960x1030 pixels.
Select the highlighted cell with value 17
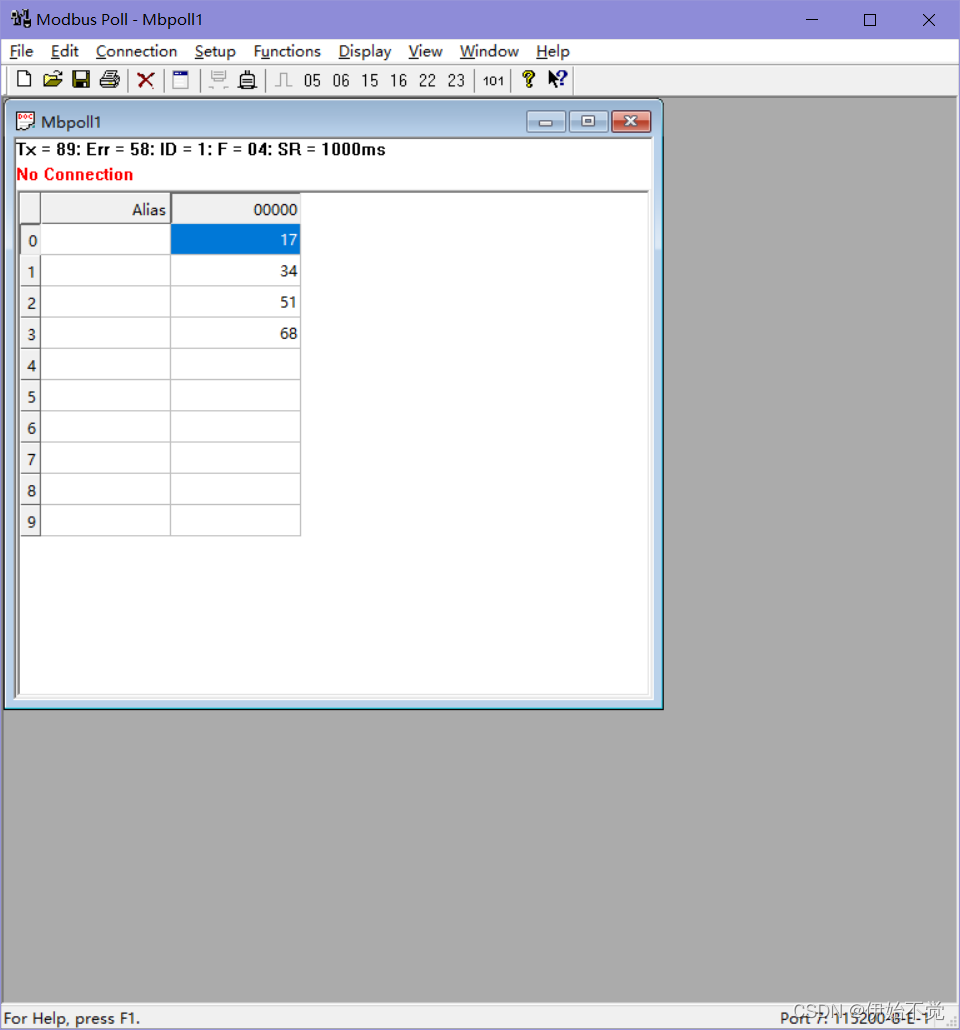235,240
